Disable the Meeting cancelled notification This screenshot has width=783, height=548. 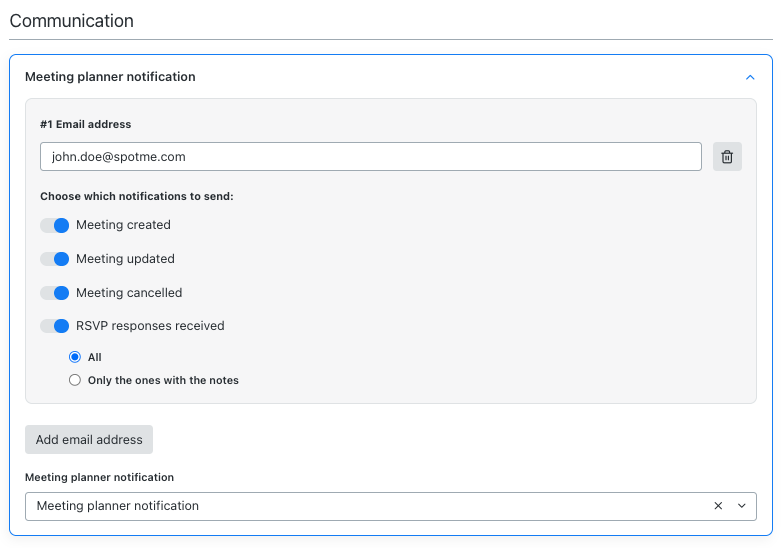point(54,293)
